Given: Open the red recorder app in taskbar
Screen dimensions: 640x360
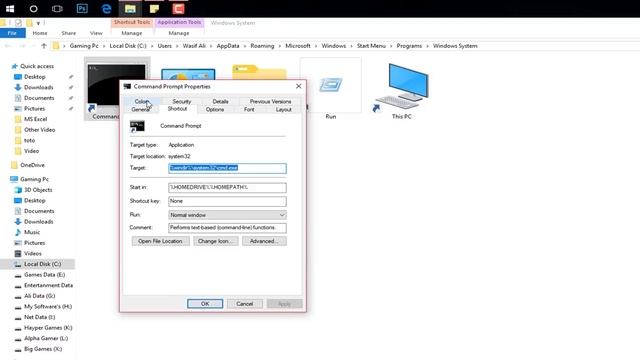Looking at the screenshot, I should 178,9.
